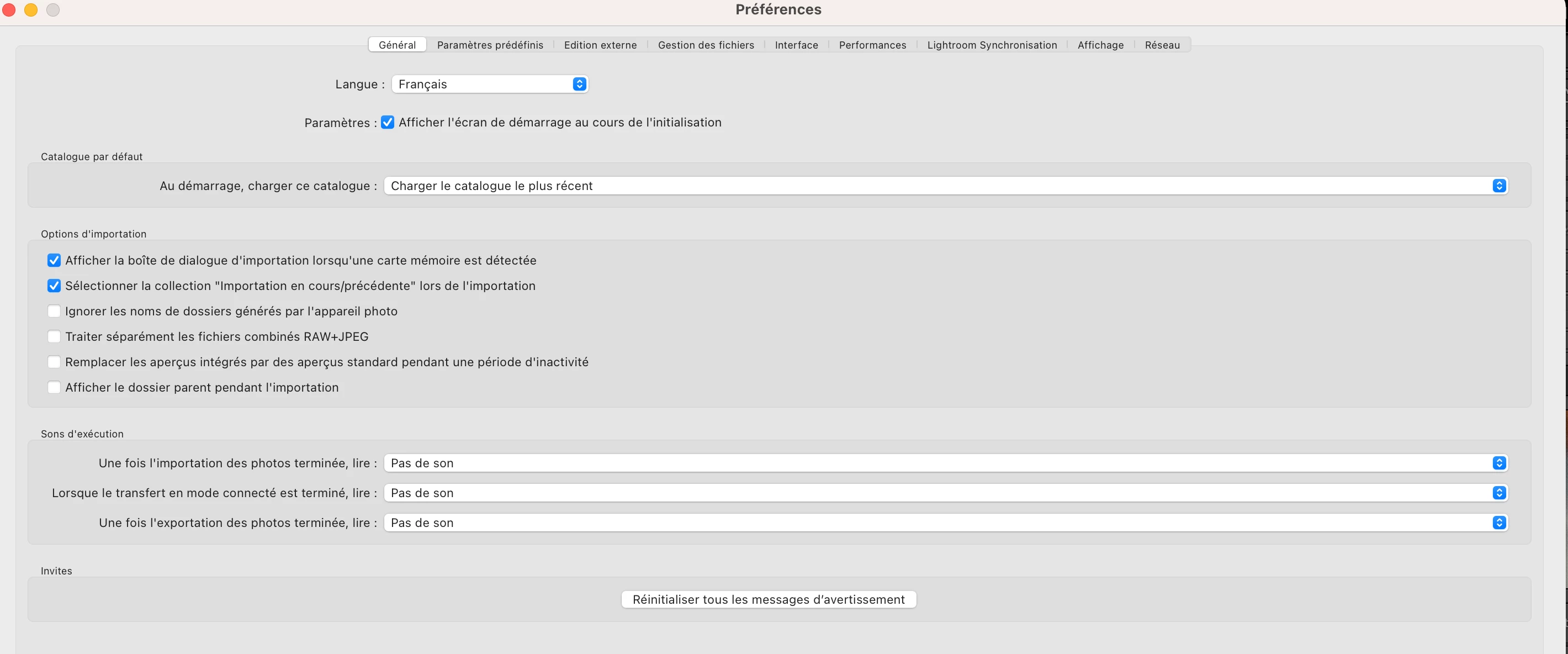
Task: Open the Edition externe tab
Action: pos(600,45)
